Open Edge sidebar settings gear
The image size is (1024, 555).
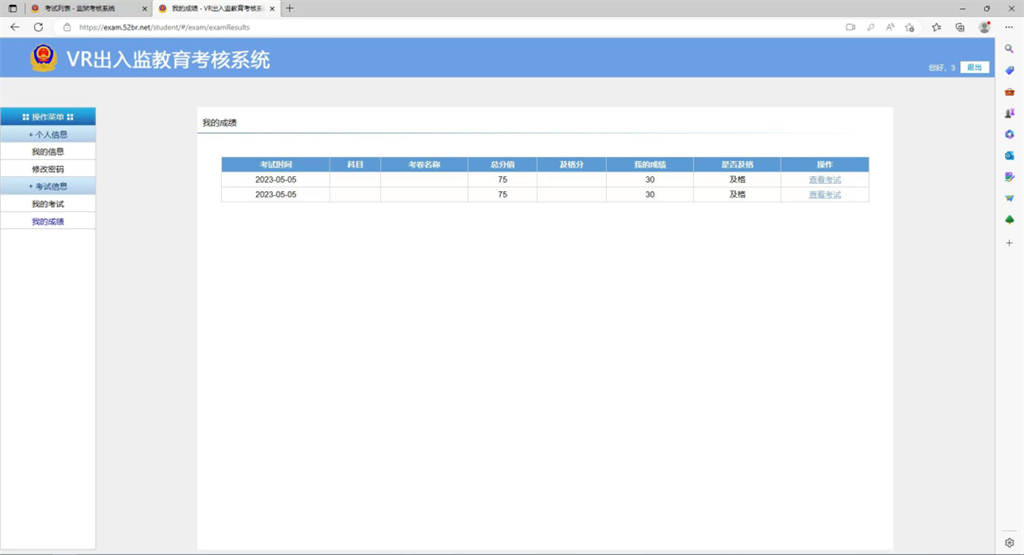[1009, 542]
